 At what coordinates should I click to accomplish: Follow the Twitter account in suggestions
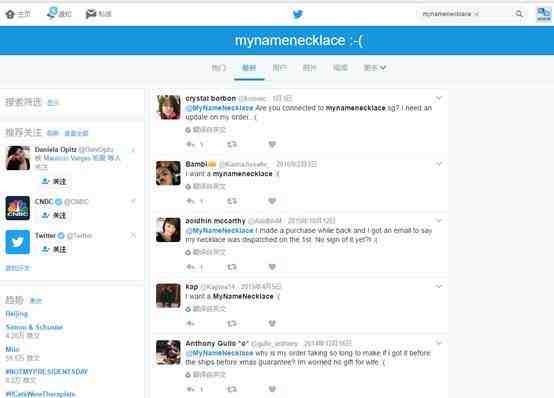pos(54,249)
